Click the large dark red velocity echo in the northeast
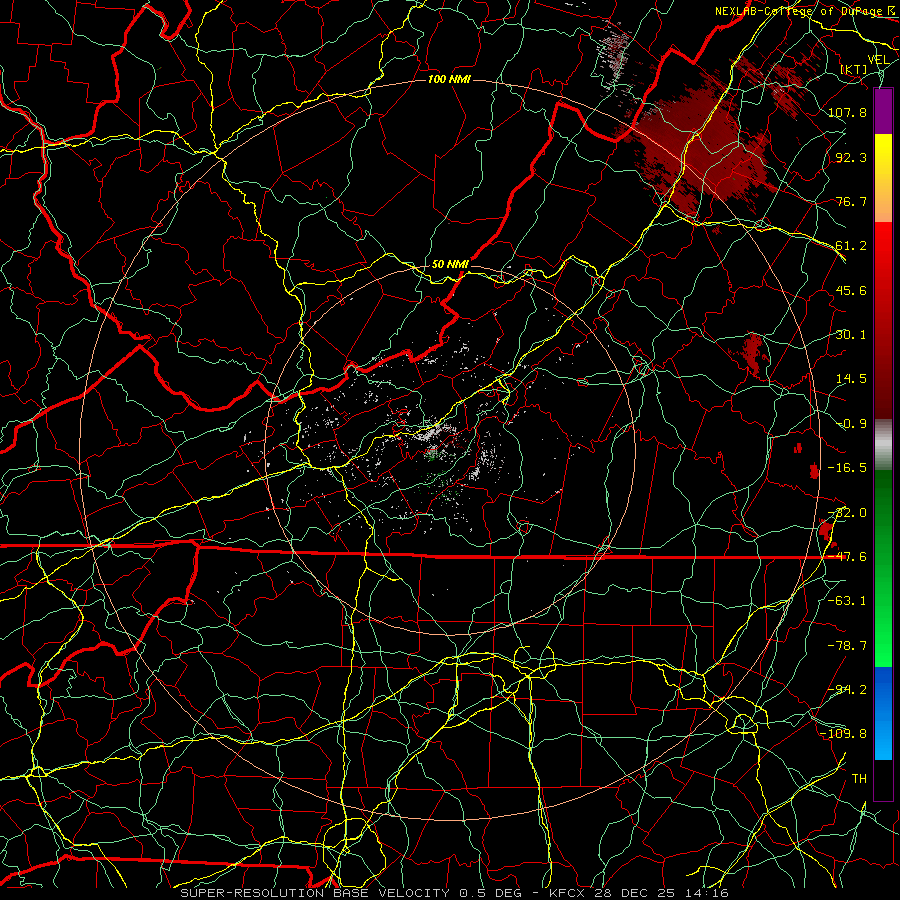The width and height of the screenshot is (900, 900). pos(700,150)
